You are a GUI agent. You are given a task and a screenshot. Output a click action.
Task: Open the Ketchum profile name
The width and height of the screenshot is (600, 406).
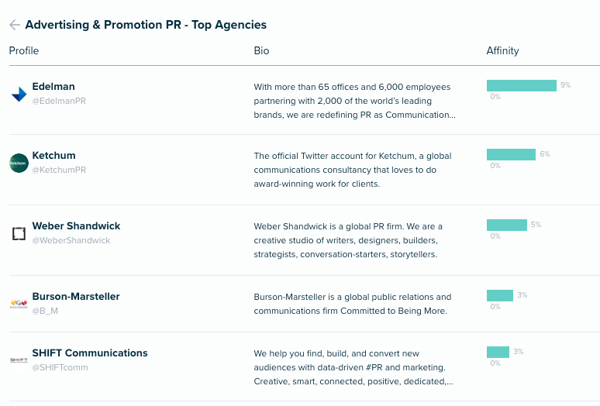pos(54,155)
